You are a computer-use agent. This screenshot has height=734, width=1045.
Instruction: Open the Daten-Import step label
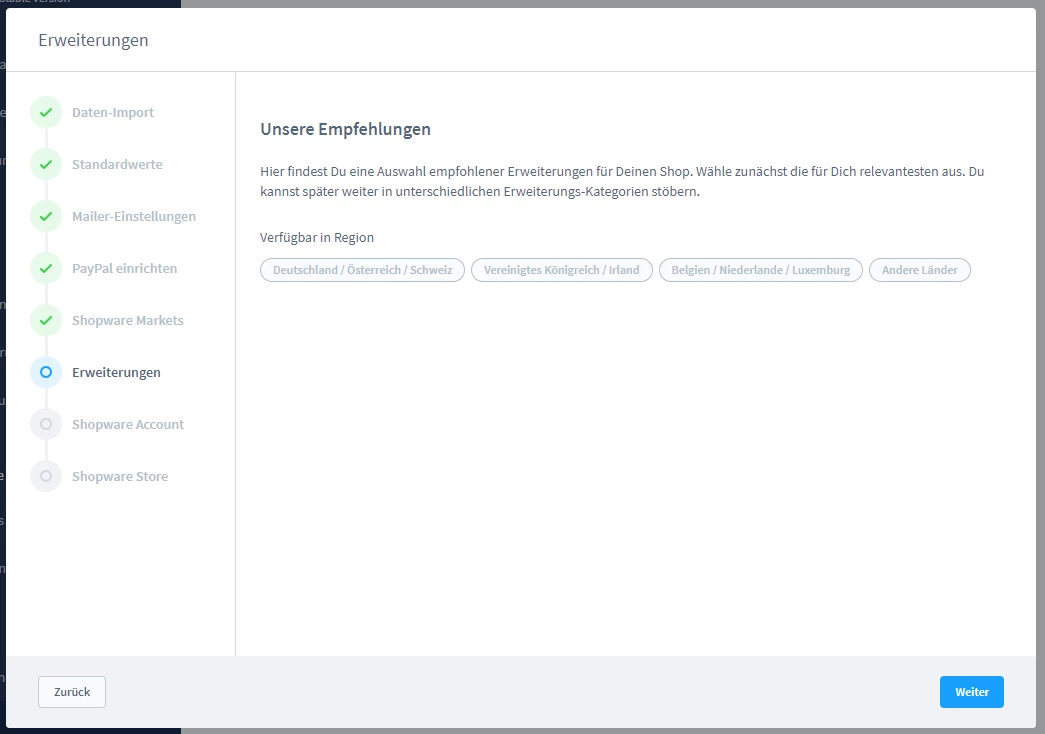click(113, 113)
